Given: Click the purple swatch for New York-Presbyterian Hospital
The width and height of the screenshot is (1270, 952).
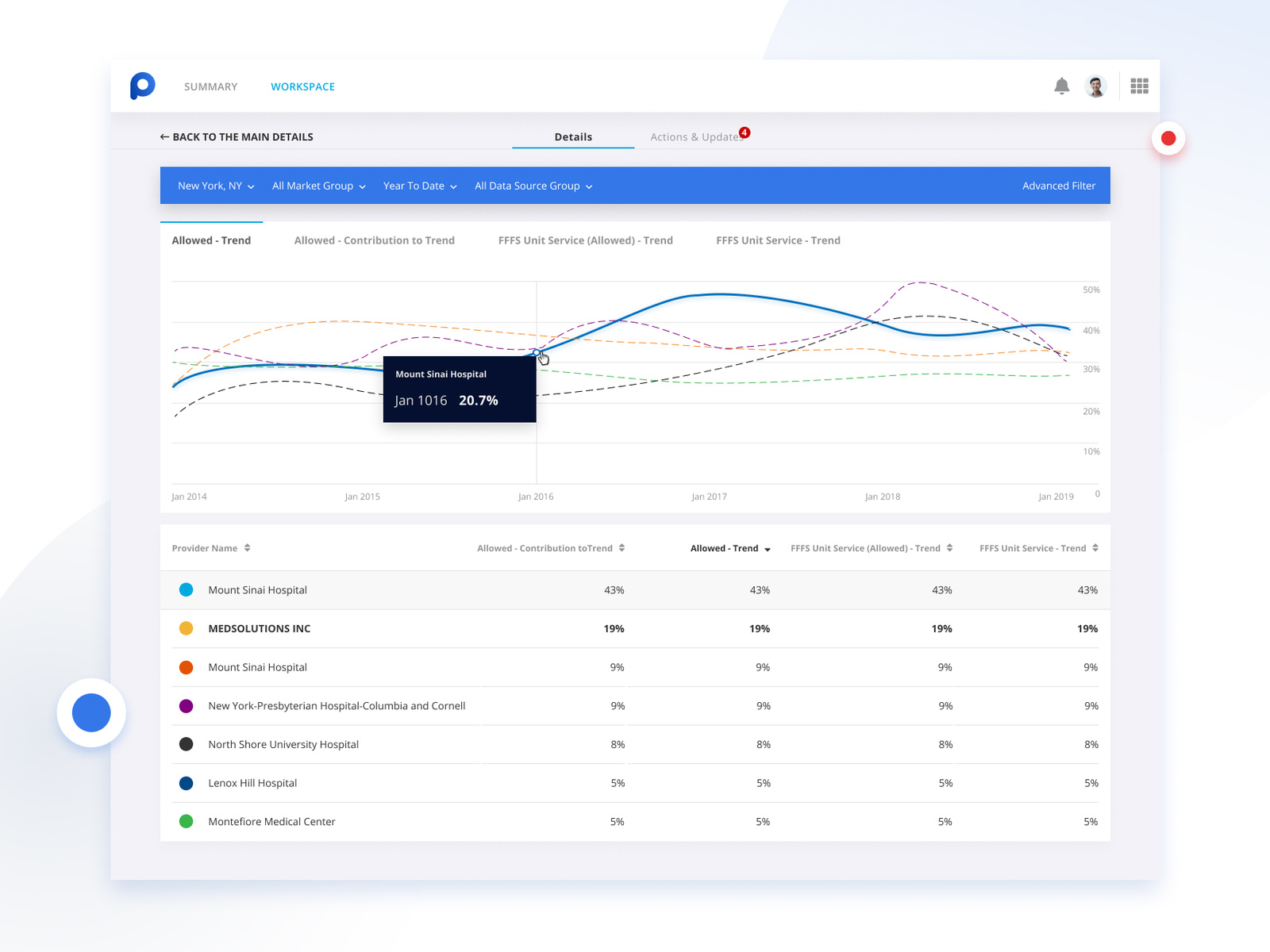Looking at the screenshot, I should click(x=186, y=705).
